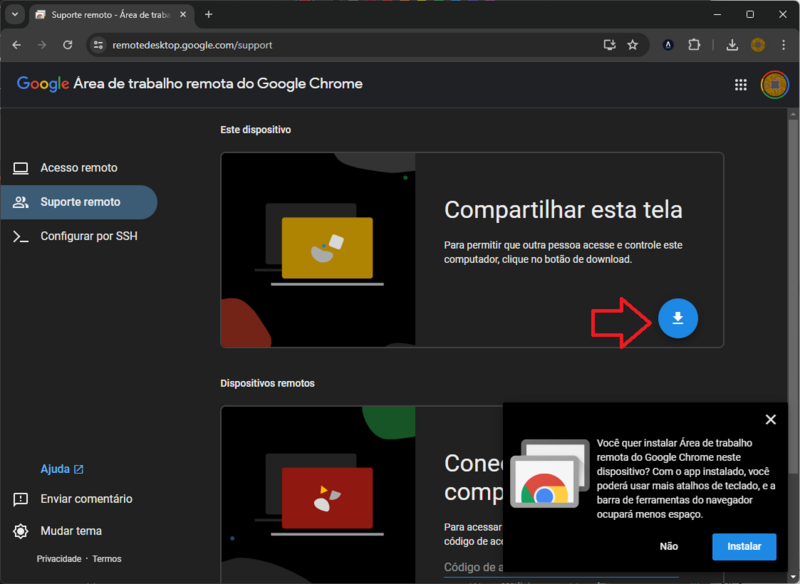
Task: Open the Chrome three-dot menu
Action: (784, 45)
